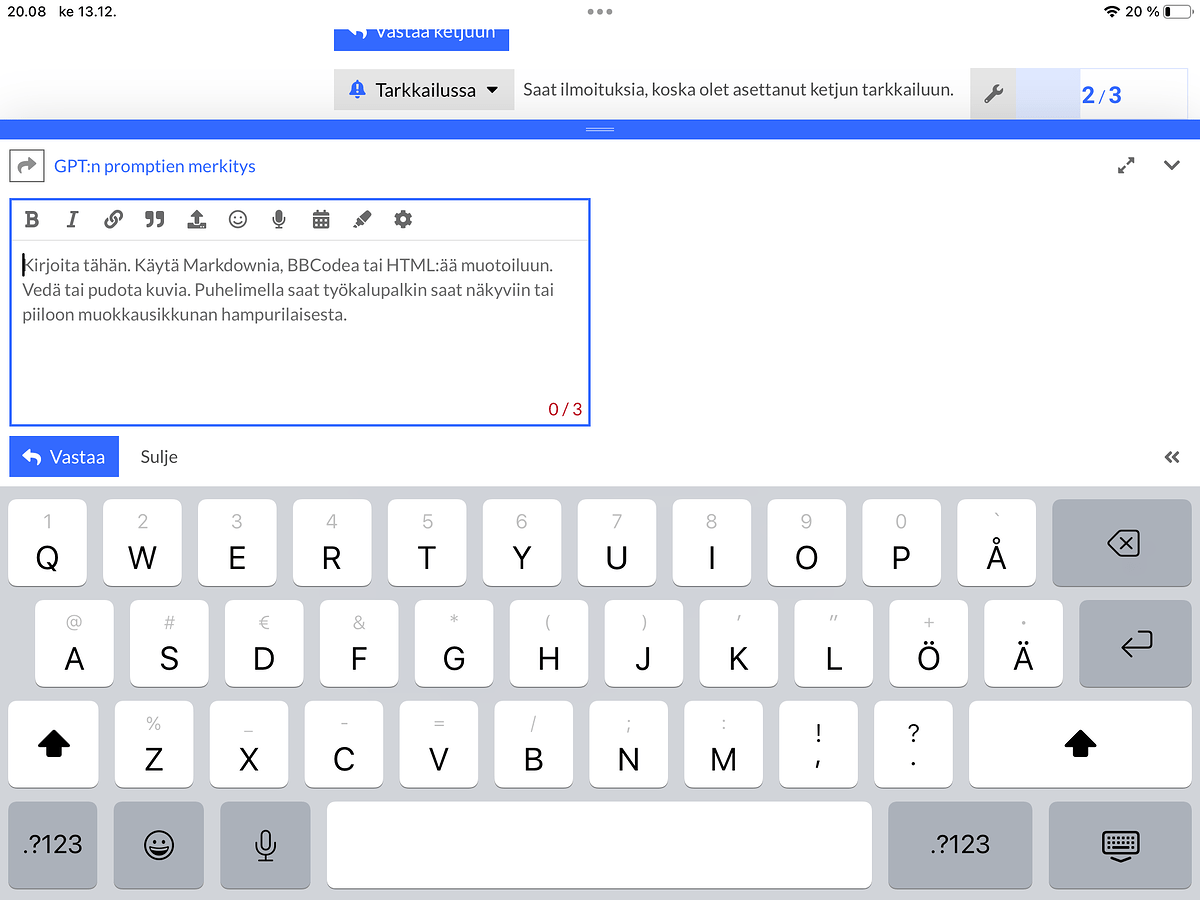Viewport: 1200px width, 900px height.
Task: Insert blockquote with the quote icon
Action: pyautogui.click(x=154, y=220)
